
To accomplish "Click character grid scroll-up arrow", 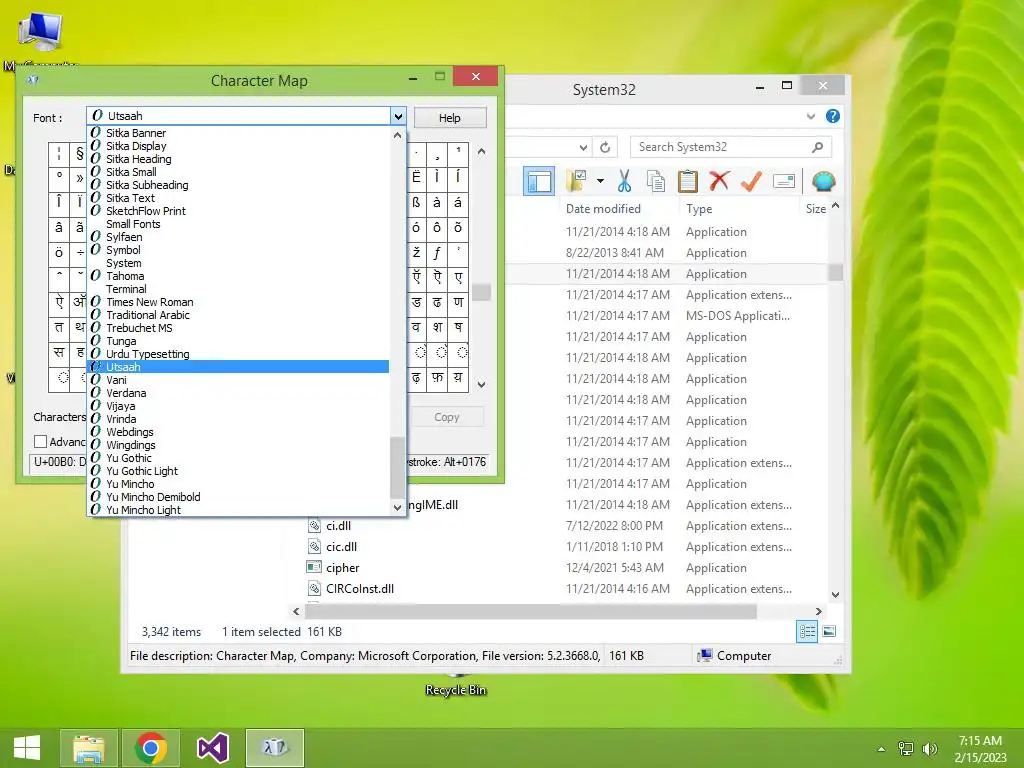I will pos(481,152).
